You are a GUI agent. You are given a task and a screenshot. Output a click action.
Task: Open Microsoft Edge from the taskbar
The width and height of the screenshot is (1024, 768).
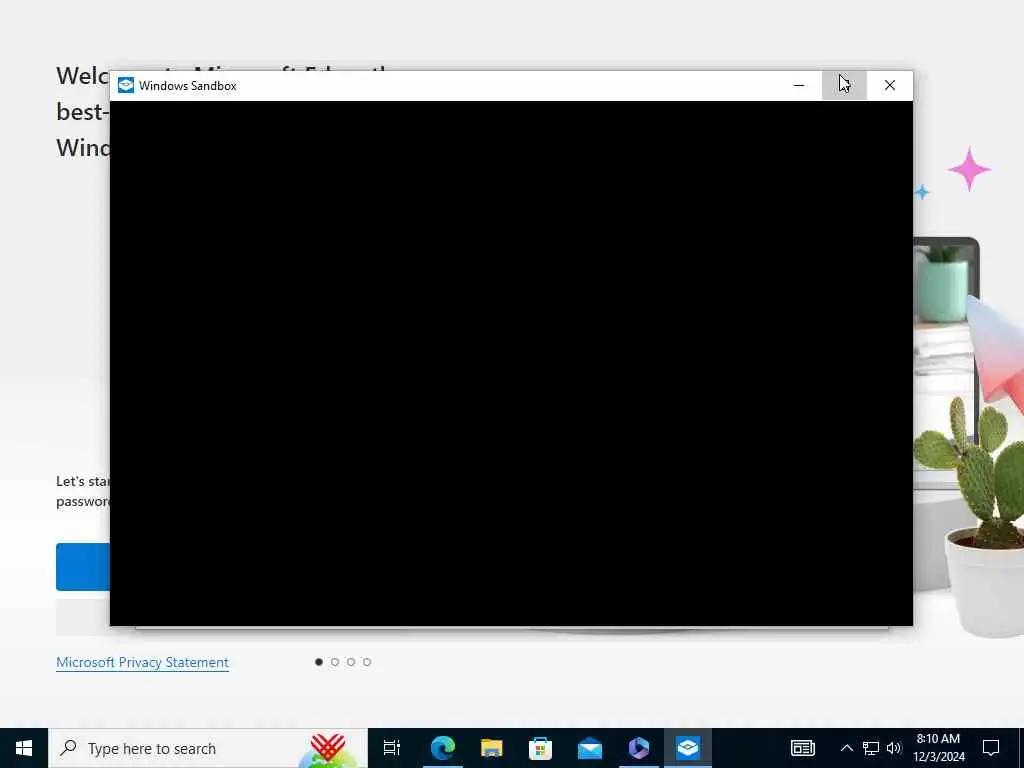tap(442, 748)
